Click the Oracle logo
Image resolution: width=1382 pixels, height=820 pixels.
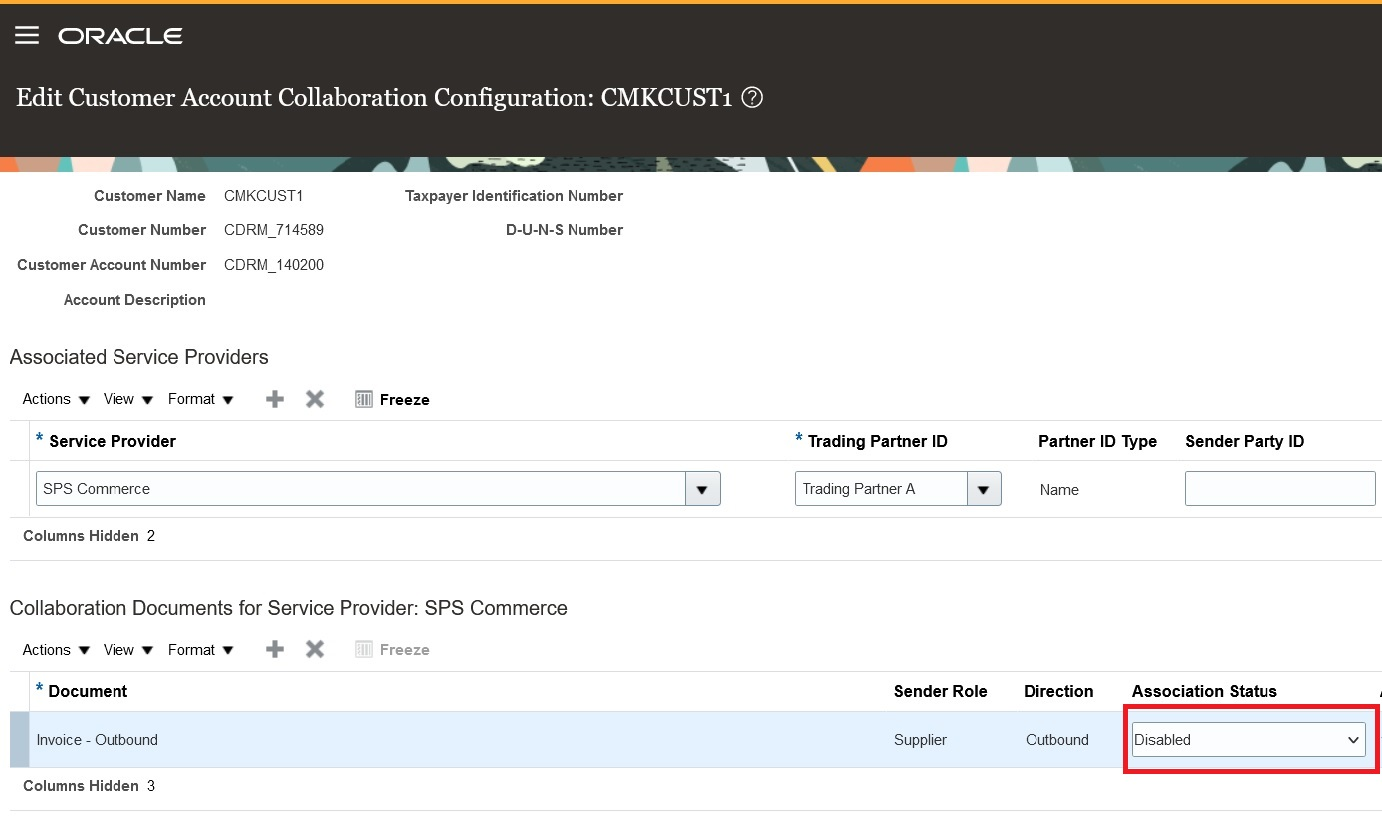(120, 35)
